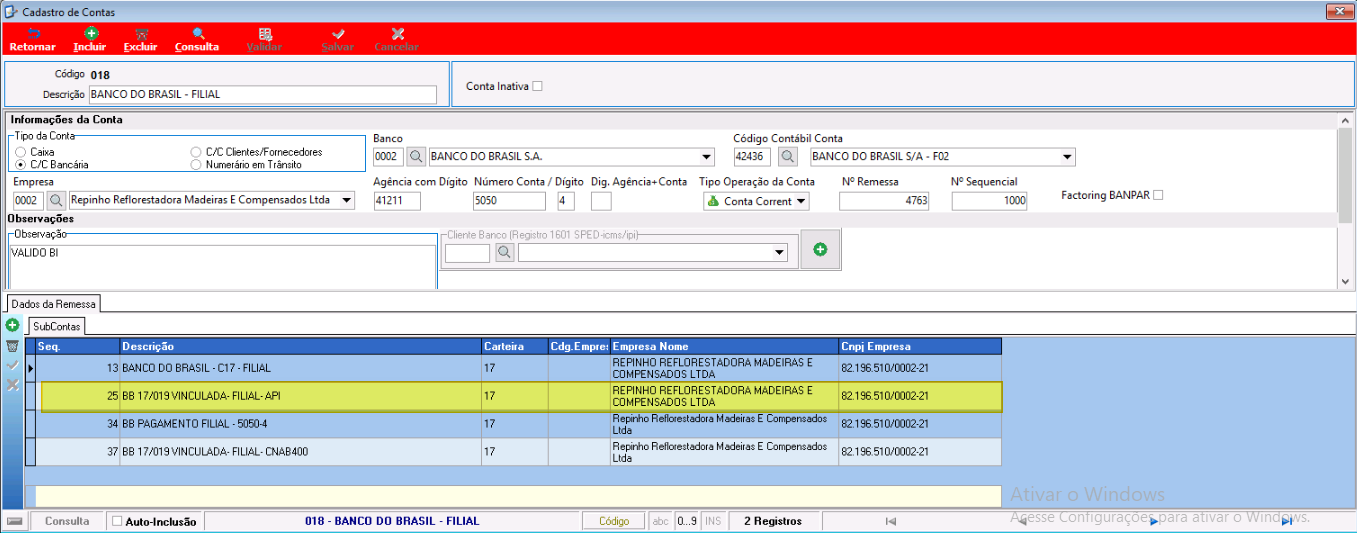1357x533 pixels.
Task: Open Cliente Banco lookup magnifier icon
Action: tap(504, 253)
